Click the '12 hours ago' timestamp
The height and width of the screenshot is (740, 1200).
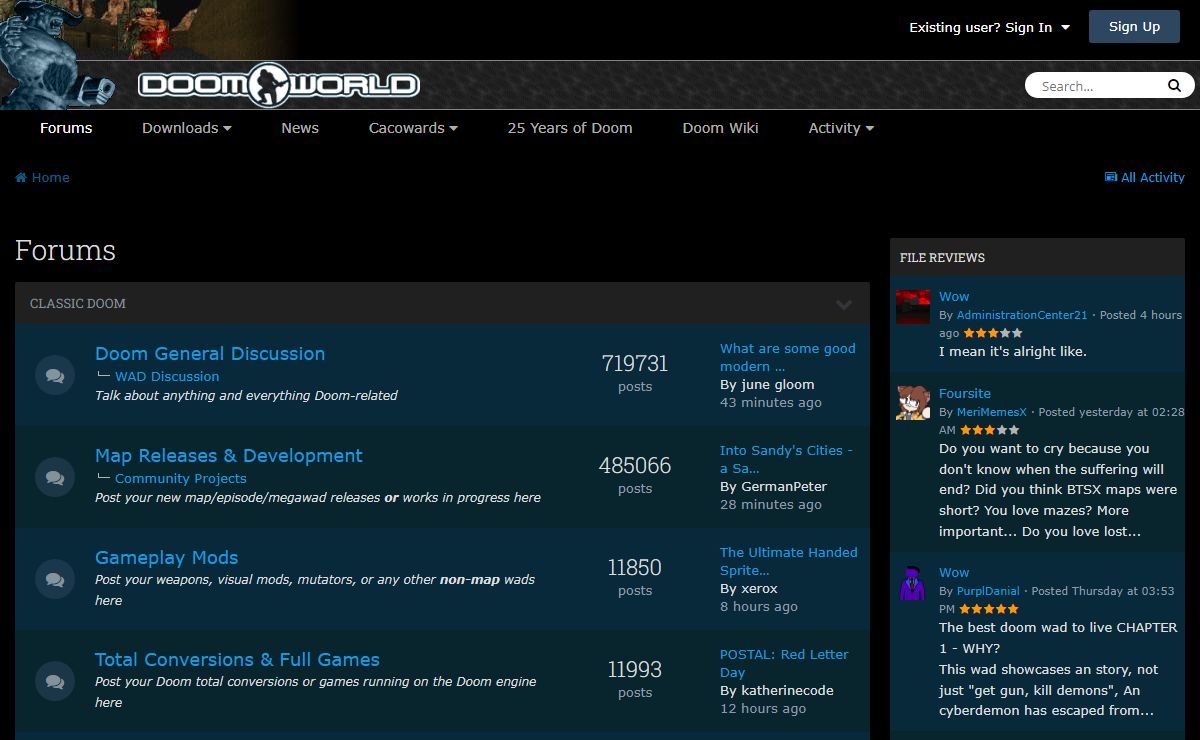[x=763, y=708]
